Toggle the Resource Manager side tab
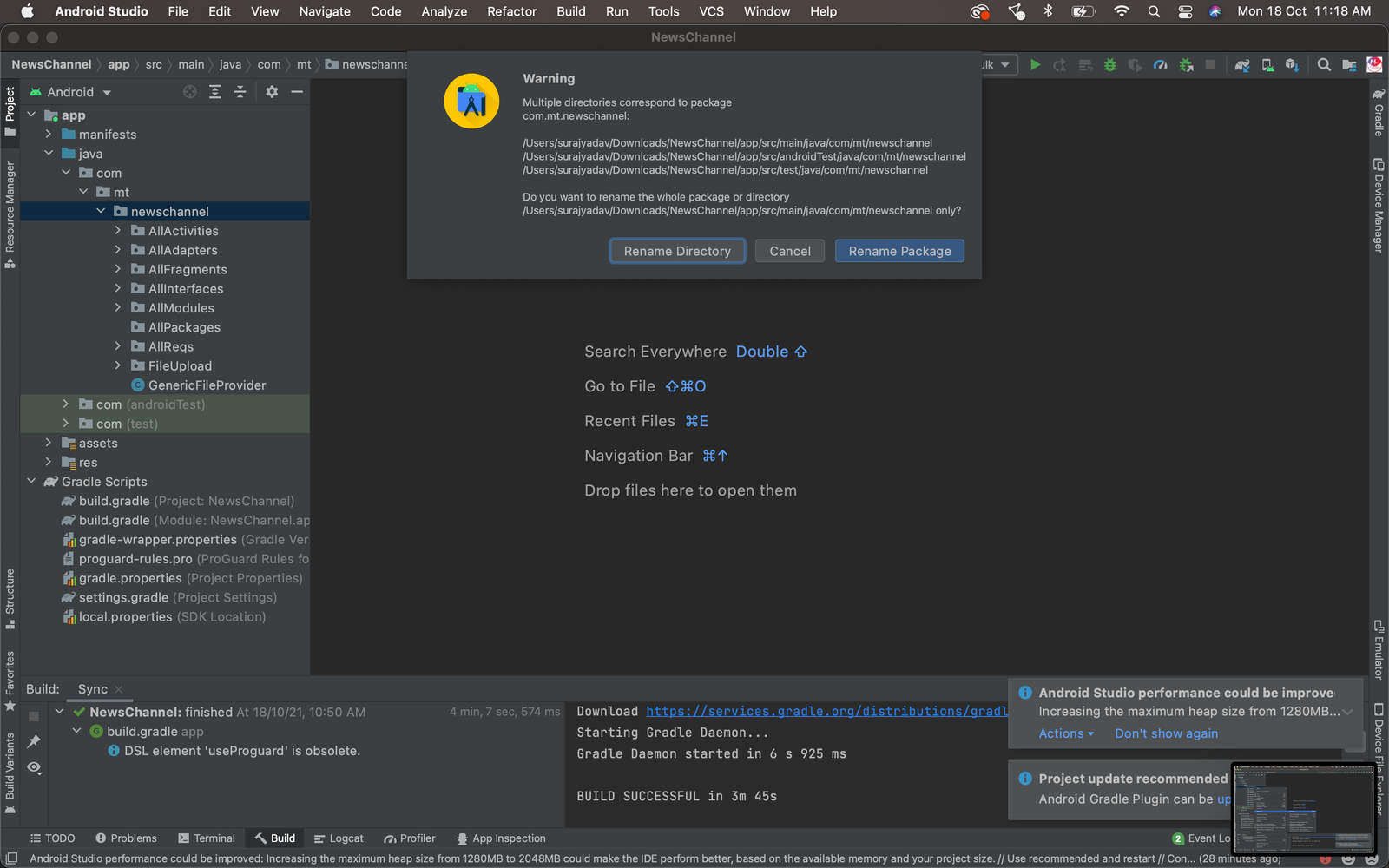The image size is (1389, 868). click(10, 214)
